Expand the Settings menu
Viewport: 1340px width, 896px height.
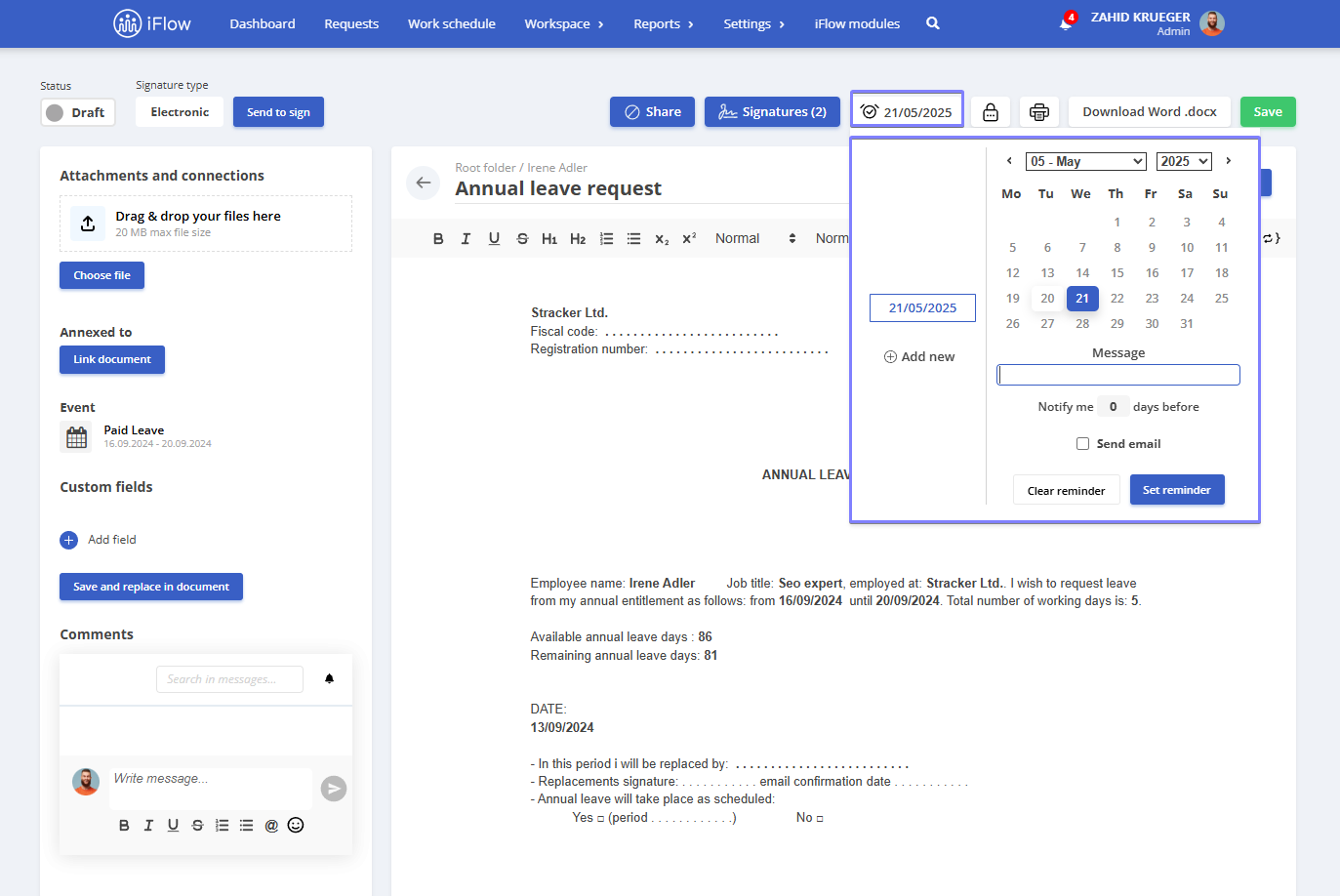pos(753,23)
